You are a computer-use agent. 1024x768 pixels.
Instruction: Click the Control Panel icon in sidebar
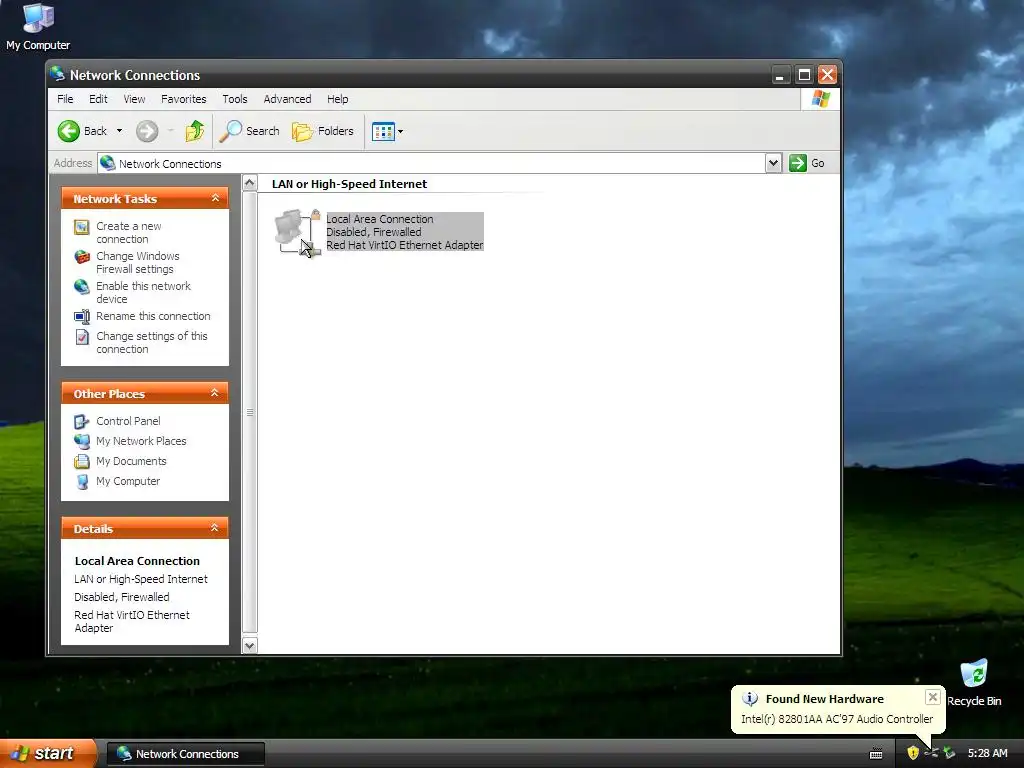(x=82, y=422)
